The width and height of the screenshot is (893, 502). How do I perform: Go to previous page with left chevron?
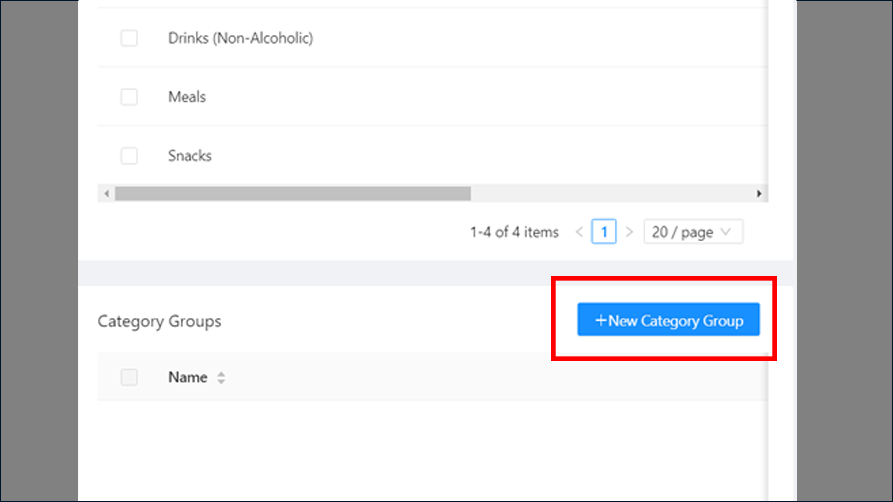point(579,232)
